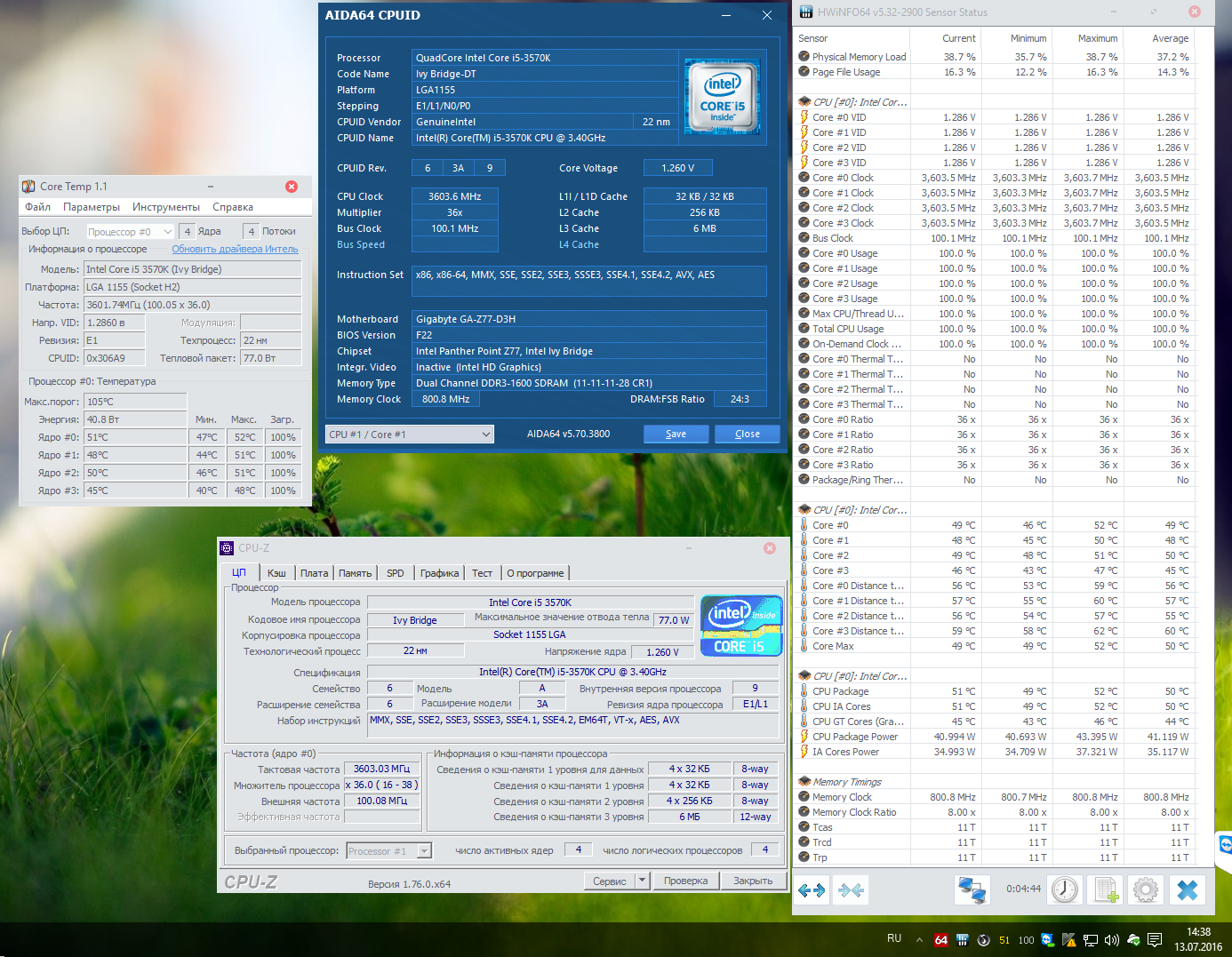Click the log file sheet icon in HWiNFO

coord(1106,889)
